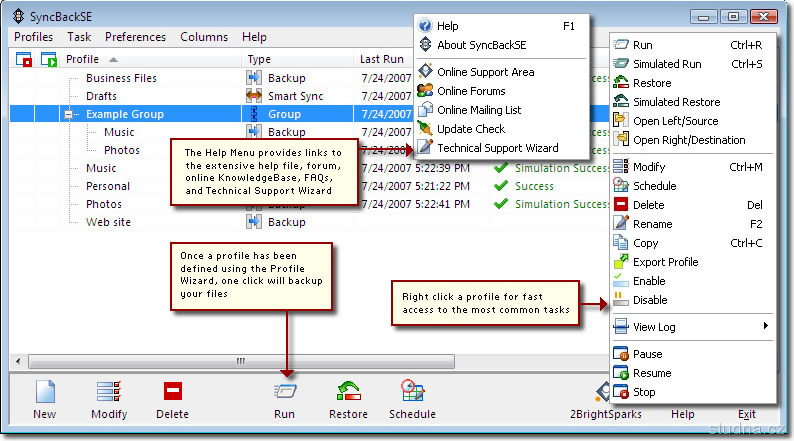Click the green play icon above profile list
Screen dimensions: 794x441
coord(48,60)
